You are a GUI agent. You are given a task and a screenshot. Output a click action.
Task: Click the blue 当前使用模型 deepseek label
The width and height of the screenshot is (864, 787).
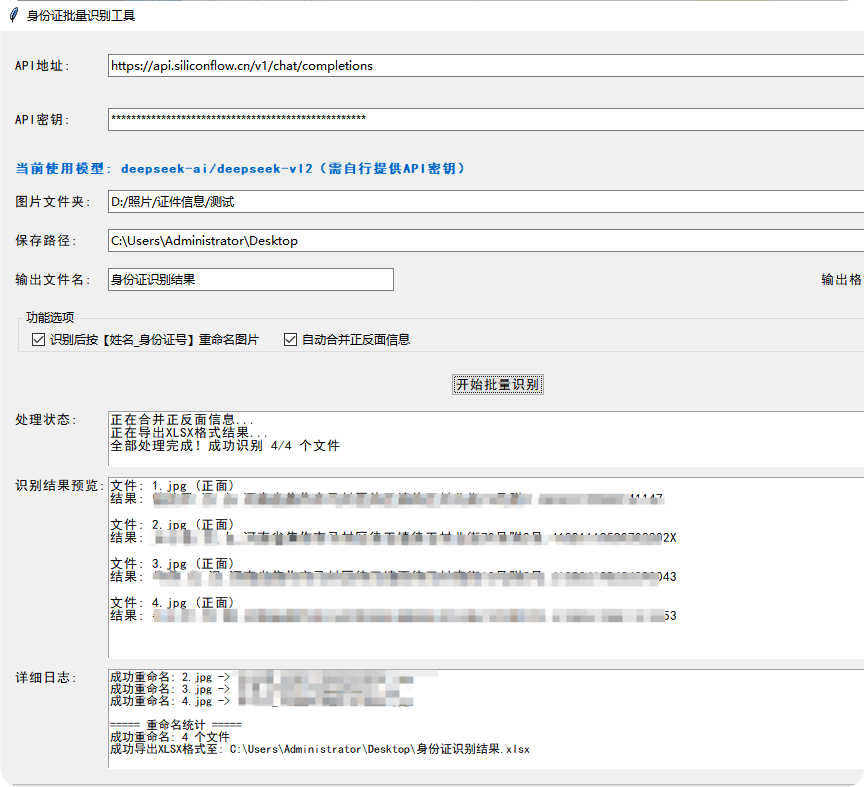tap(240, 169)
